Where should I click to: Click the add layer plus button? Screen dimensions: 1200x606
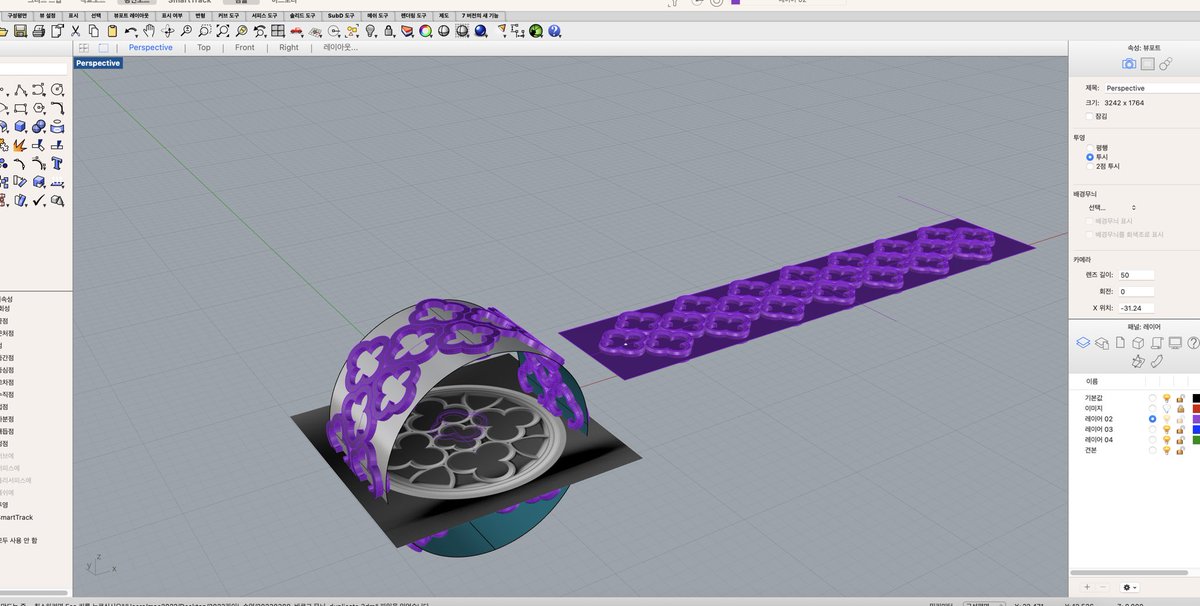[x=1087, y=587]
